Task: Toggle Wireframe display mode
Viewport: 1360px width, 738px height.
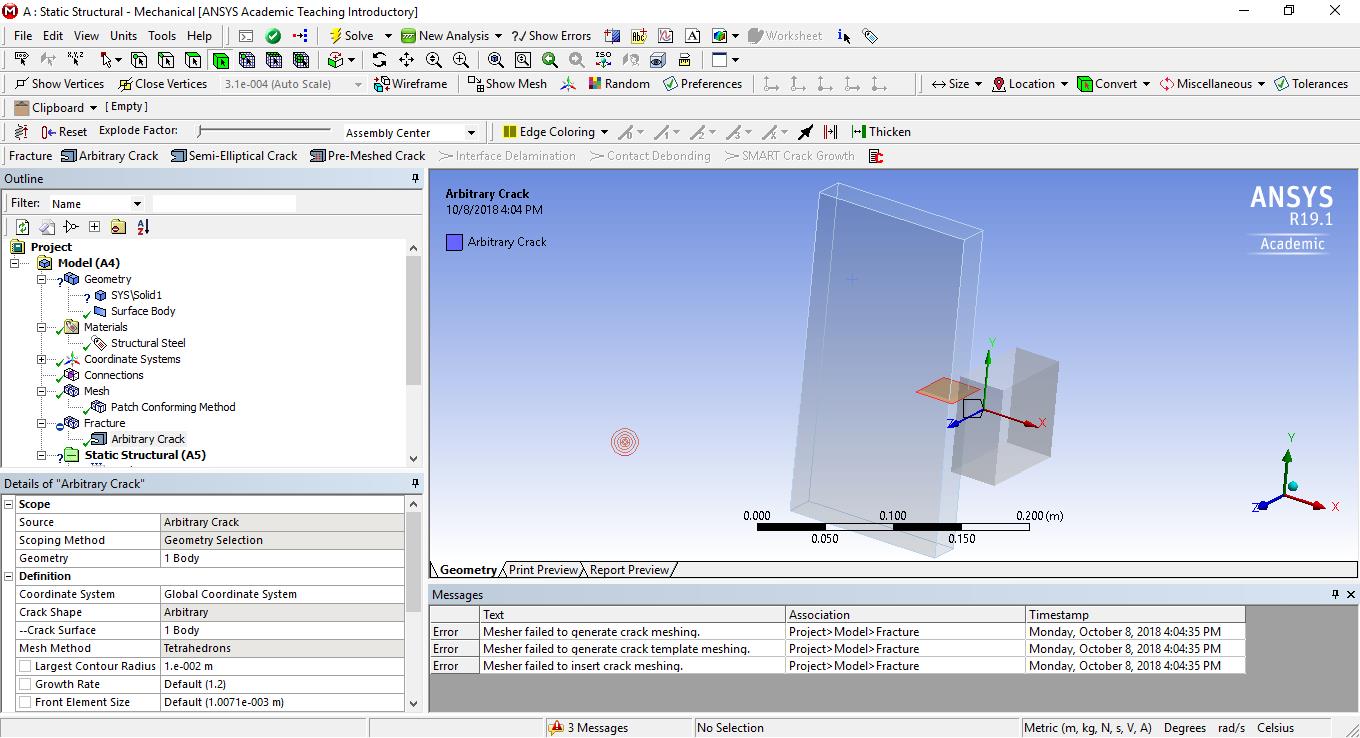Action: [x=410, y=84]
